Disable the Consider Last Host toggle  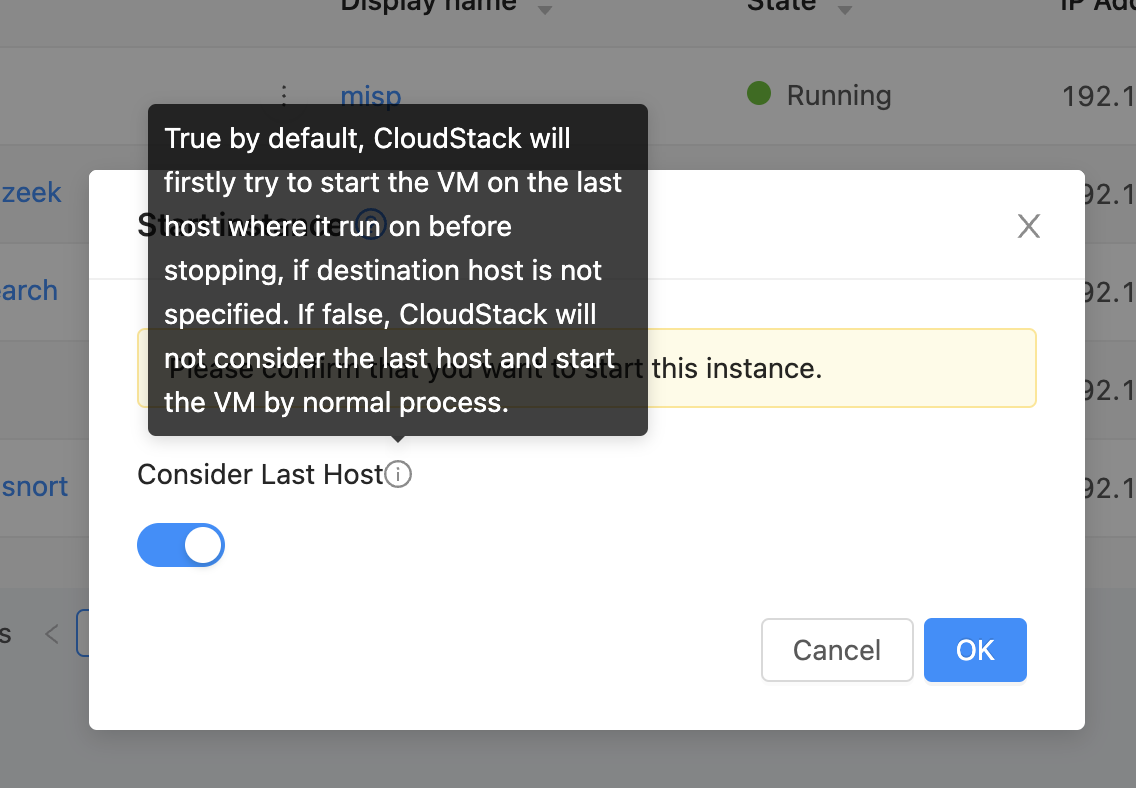181,545
